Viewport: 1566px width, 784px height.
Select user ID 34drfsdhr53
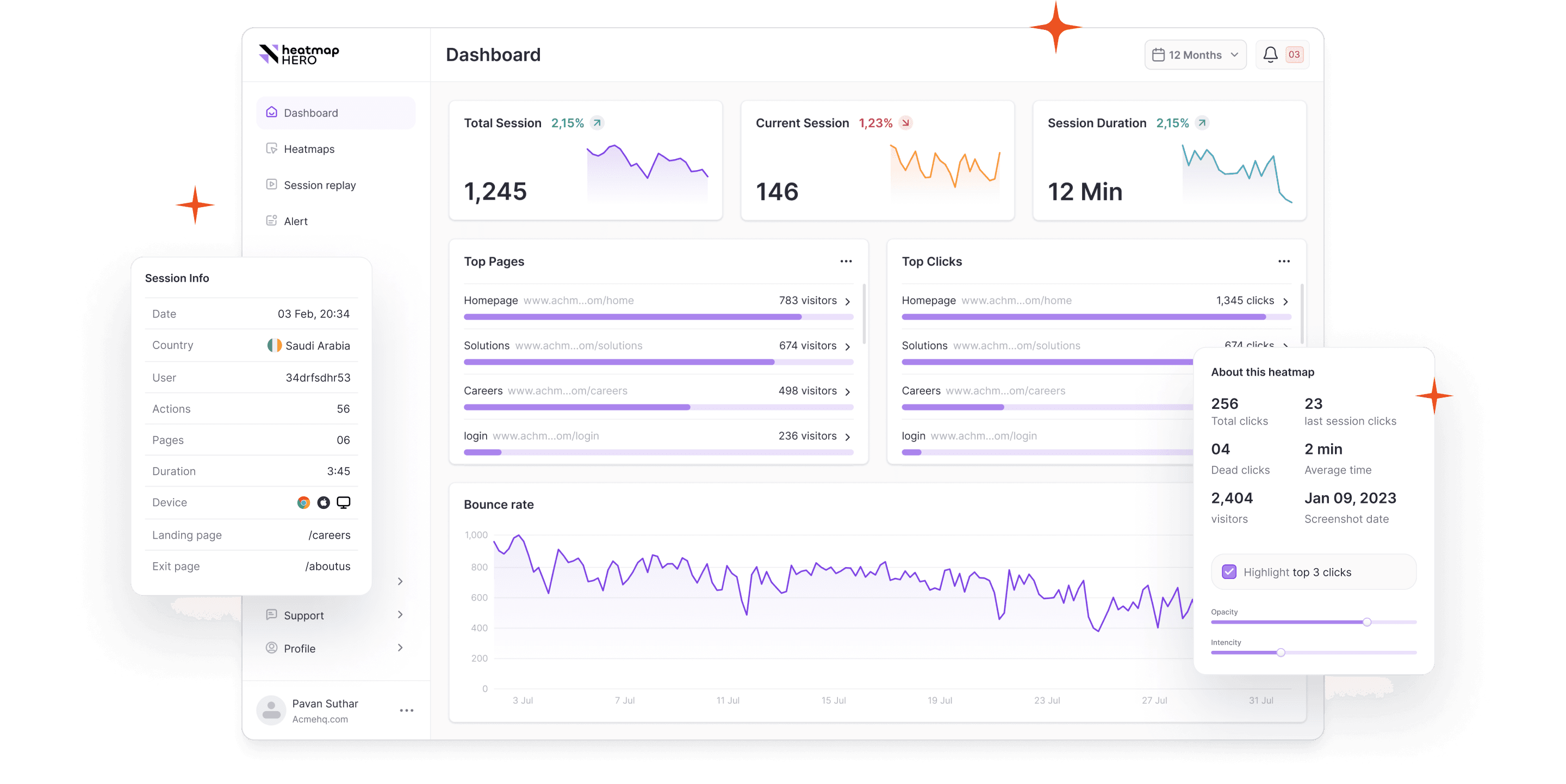coord(318,377)
